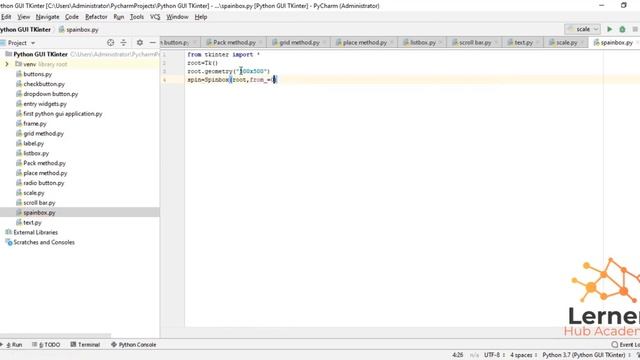Image resolution: width=640 pixels, height=360 pixels.
Task: Close the listbox.py tab
Action: point(441,42)
